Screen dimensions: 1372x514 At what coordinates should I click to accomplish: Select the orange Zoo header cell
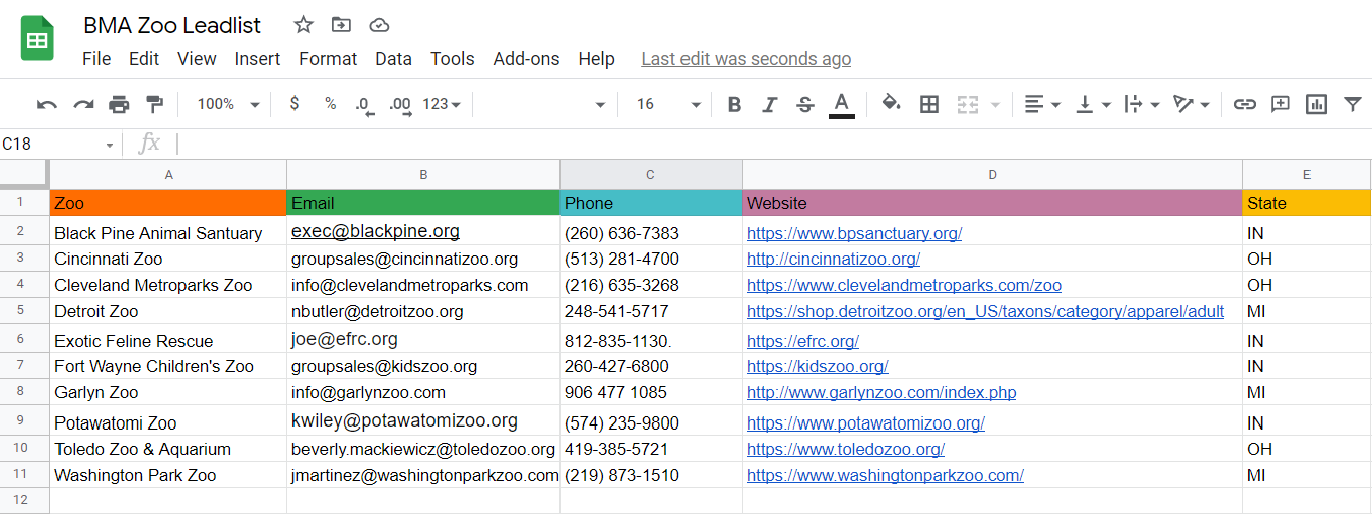pyautogui.click(x=168, y=203)
